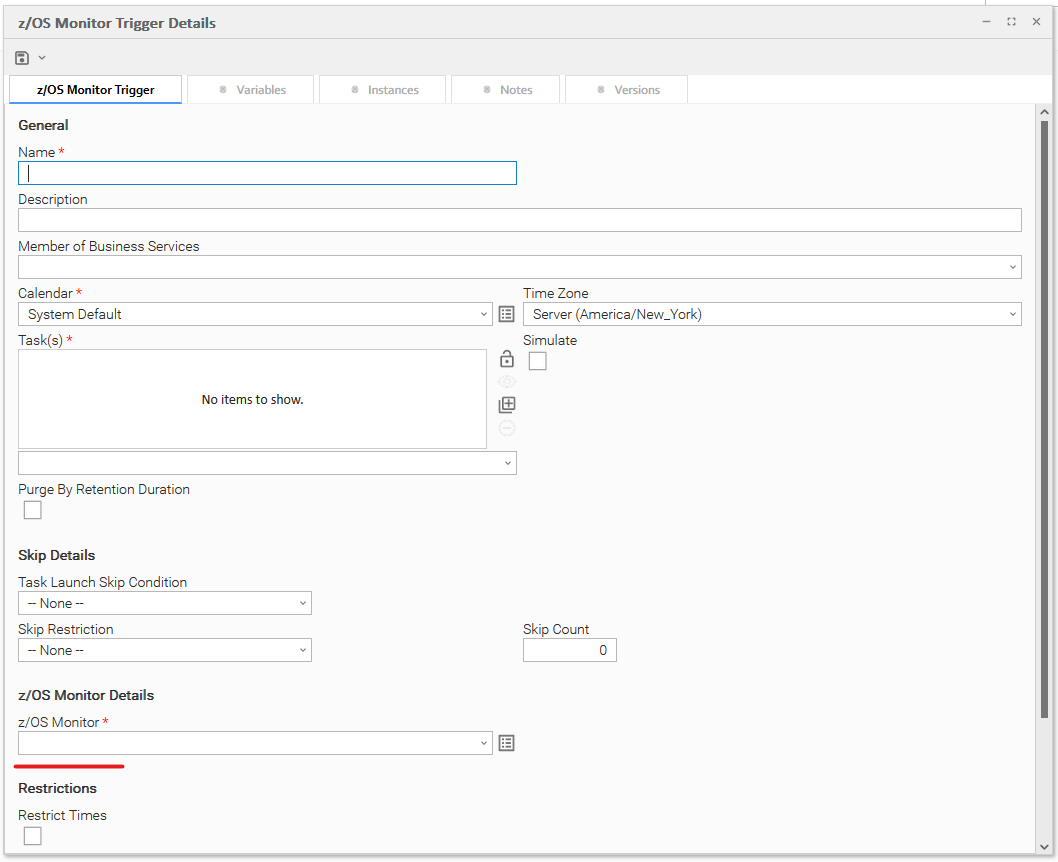The width and height of the screenshot is (1058, 862).
Task: Go to the Versions tab
Action: coord(627,90)
